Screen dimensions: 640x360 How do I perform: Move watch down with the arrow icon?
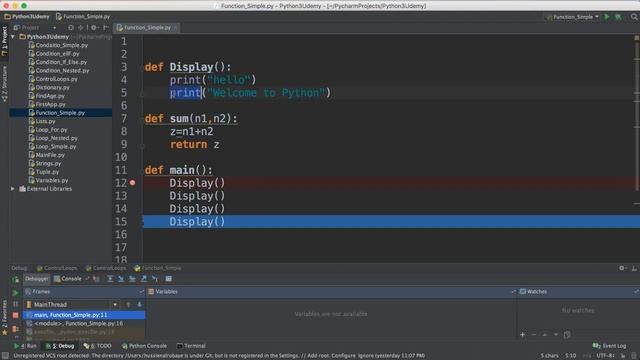click(556, 335)
